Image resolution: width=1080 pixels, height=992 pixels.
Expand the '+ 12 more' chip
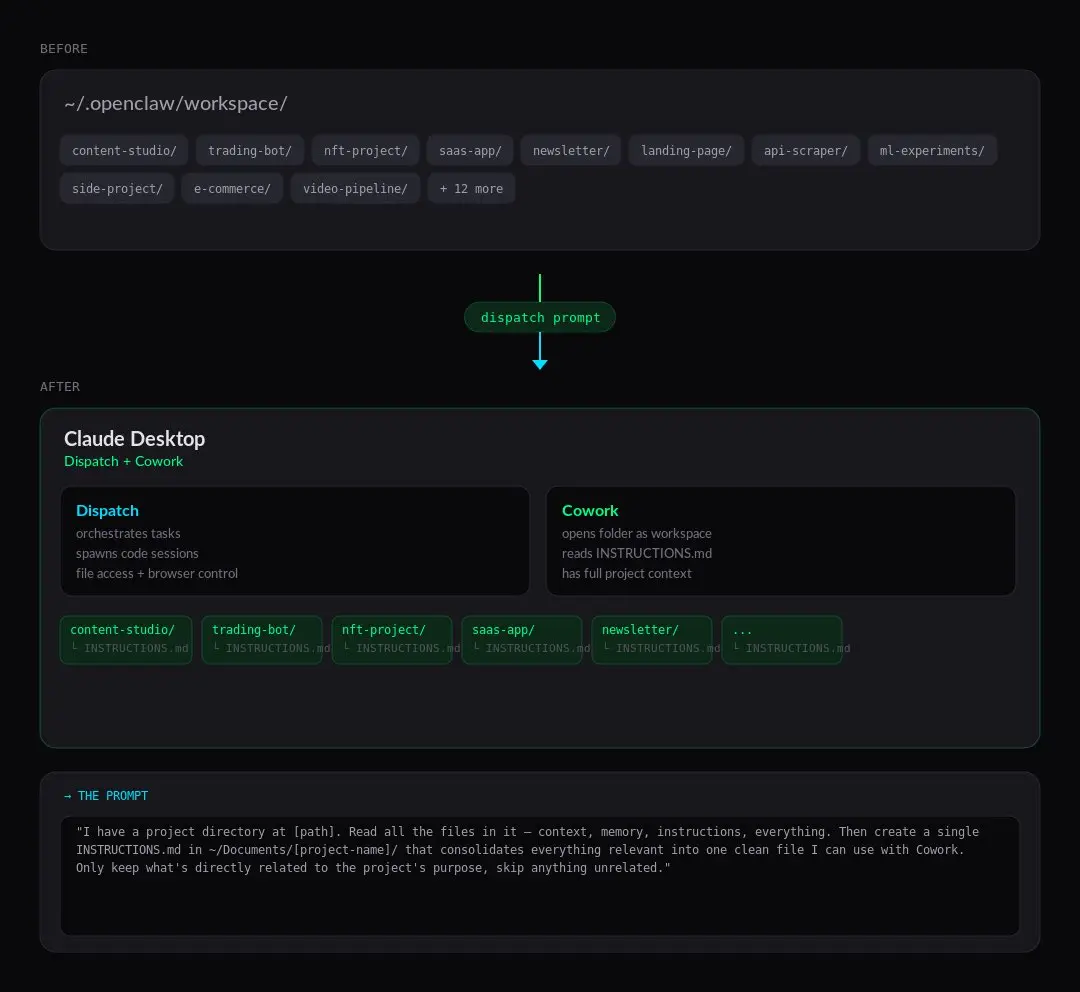click(471, 188)
